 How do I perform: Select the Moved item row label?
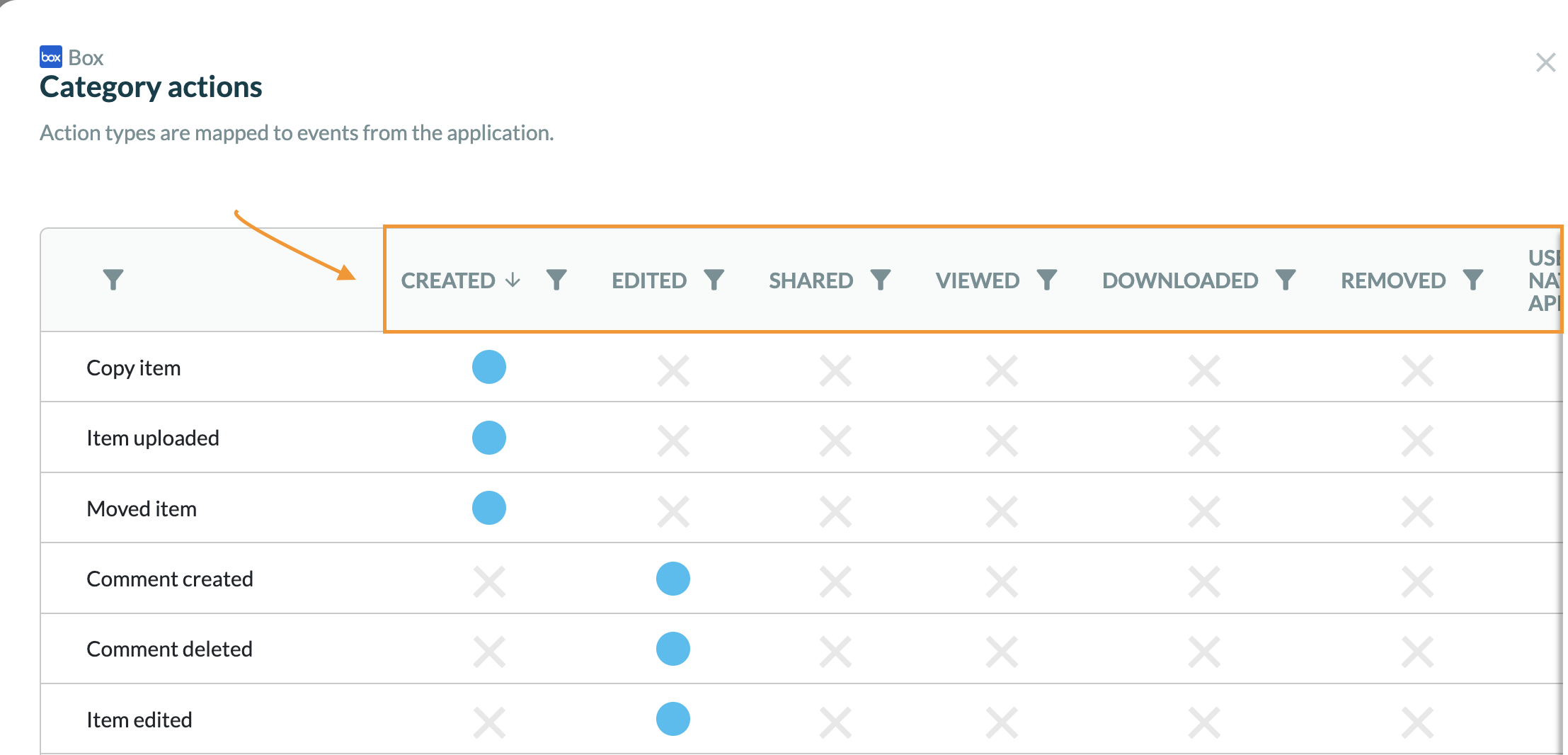tap(142, 509)
